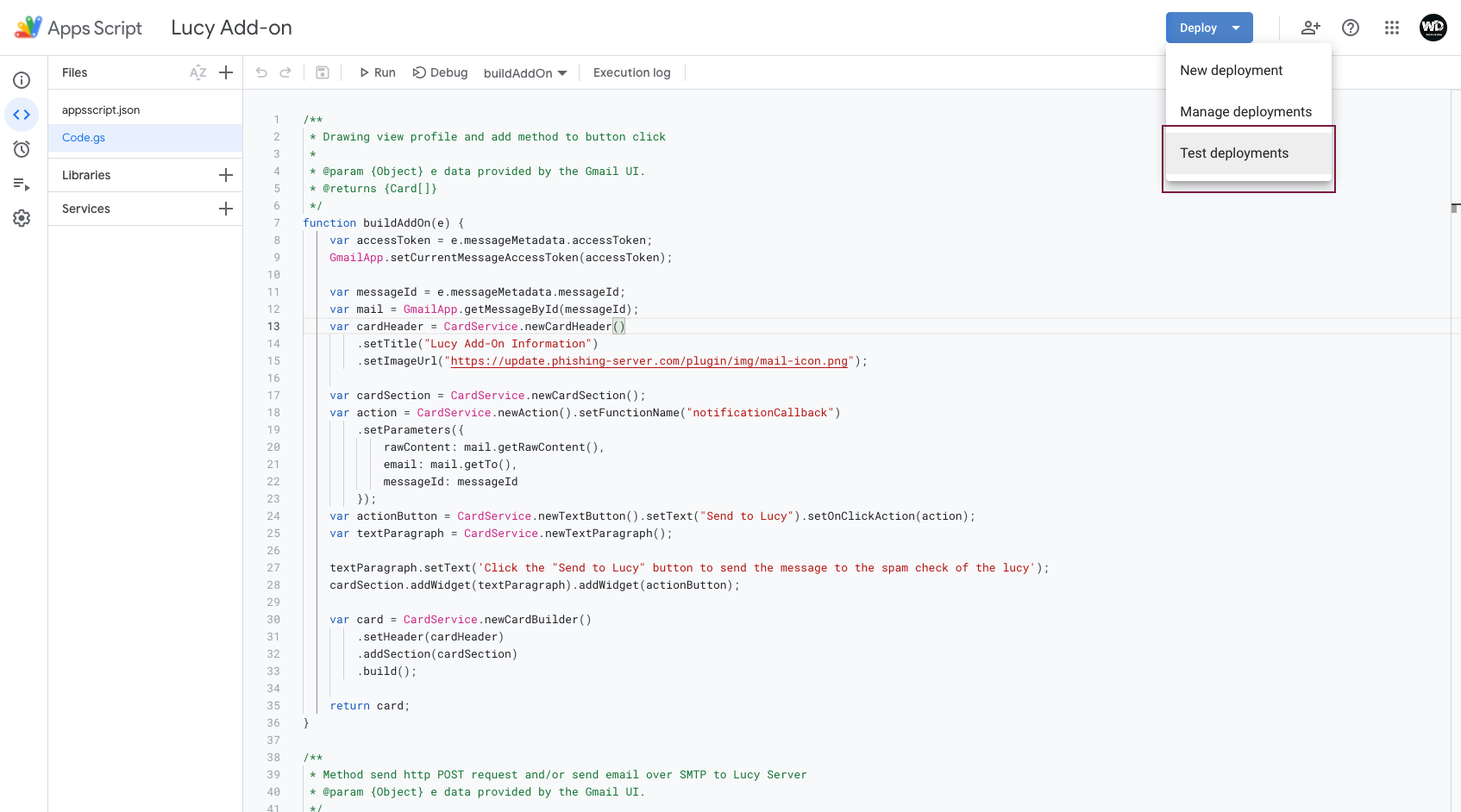Click the 'return card;' code line
1461x812 pixels.
pyautogui.click(x=370, y=706)
